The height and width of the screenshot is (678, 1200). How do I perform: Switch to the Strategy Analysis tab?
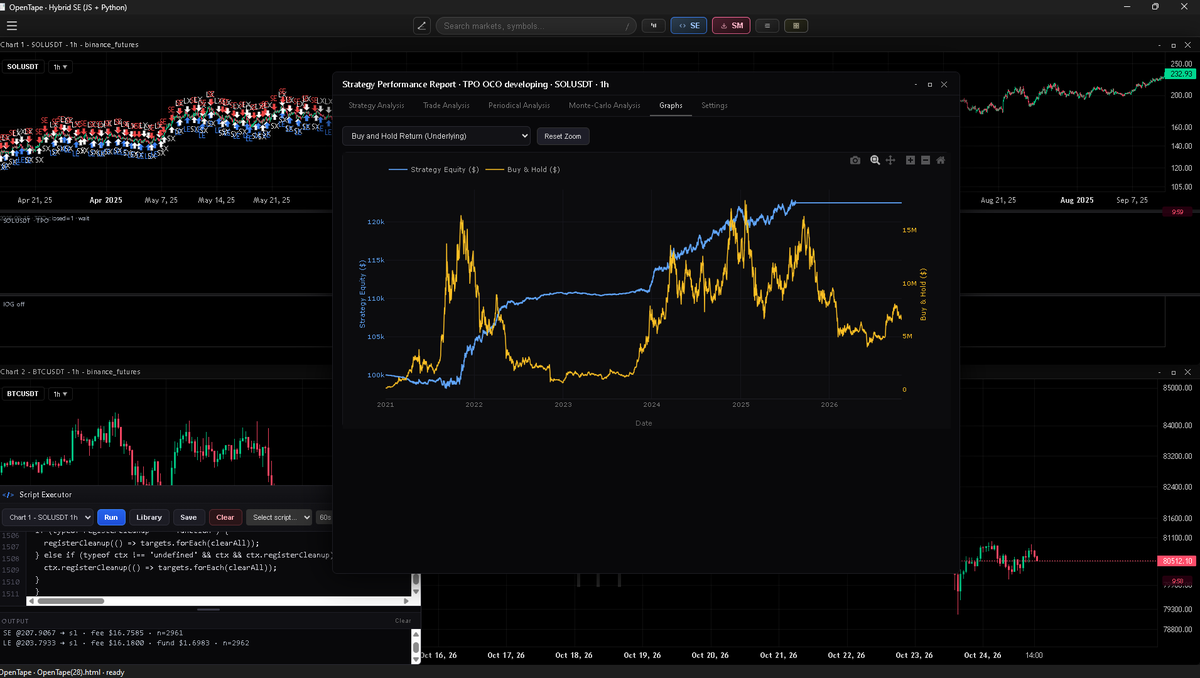click(x=376, y=105)
